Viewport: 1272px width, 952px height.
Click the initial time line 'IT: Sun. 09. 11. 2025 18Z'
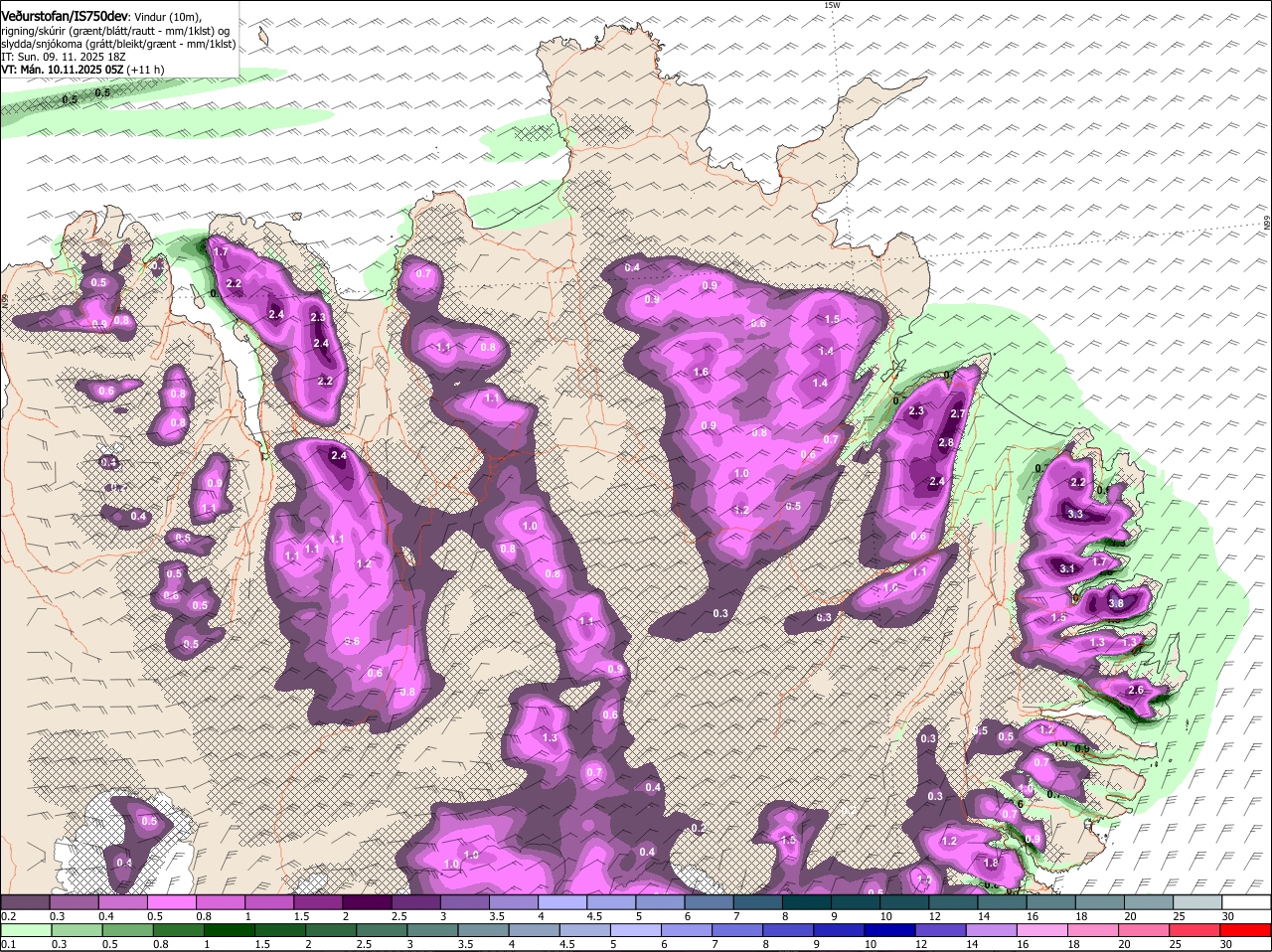(64, 57)
